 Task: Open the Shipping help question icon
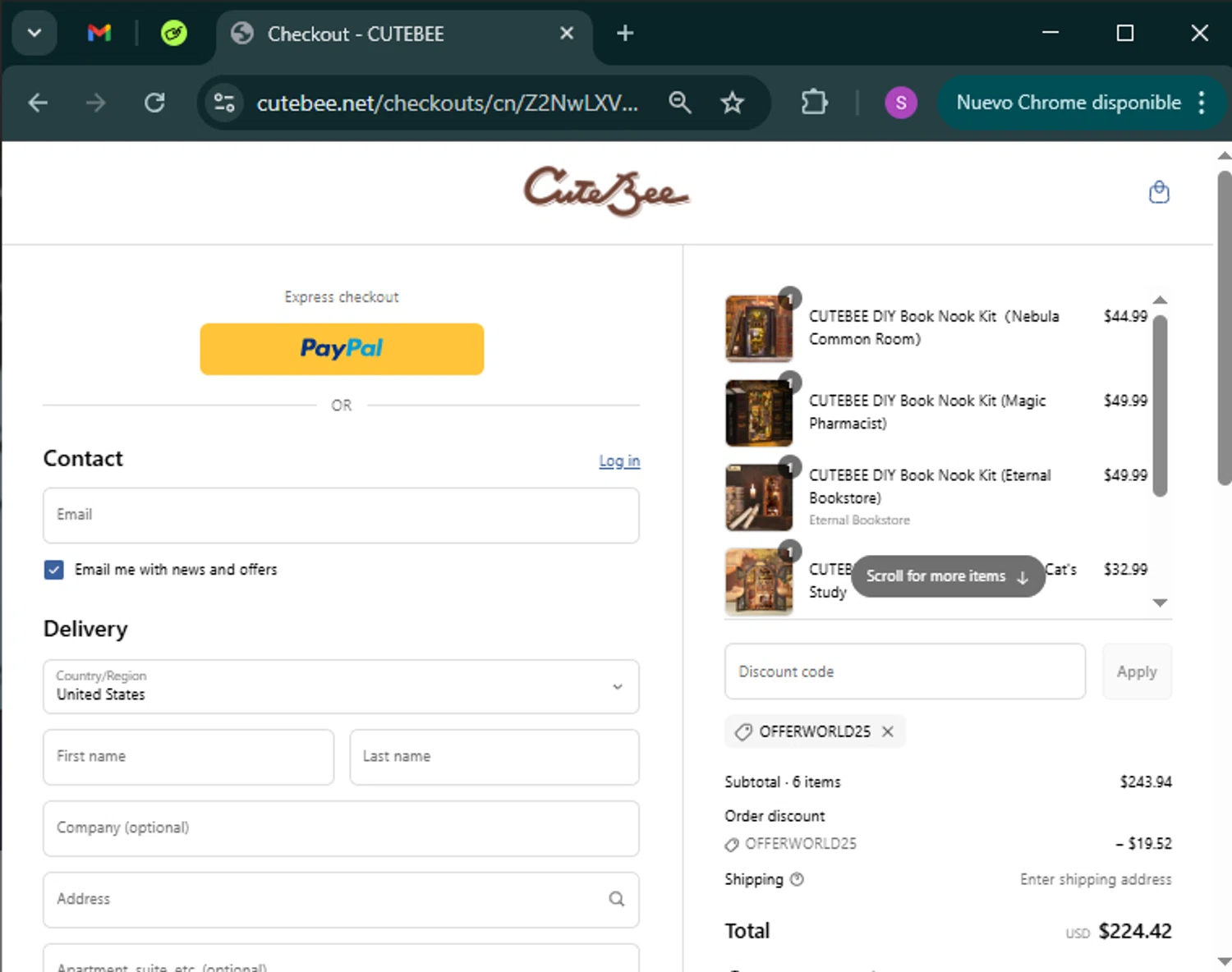click(x=797, y=879)
